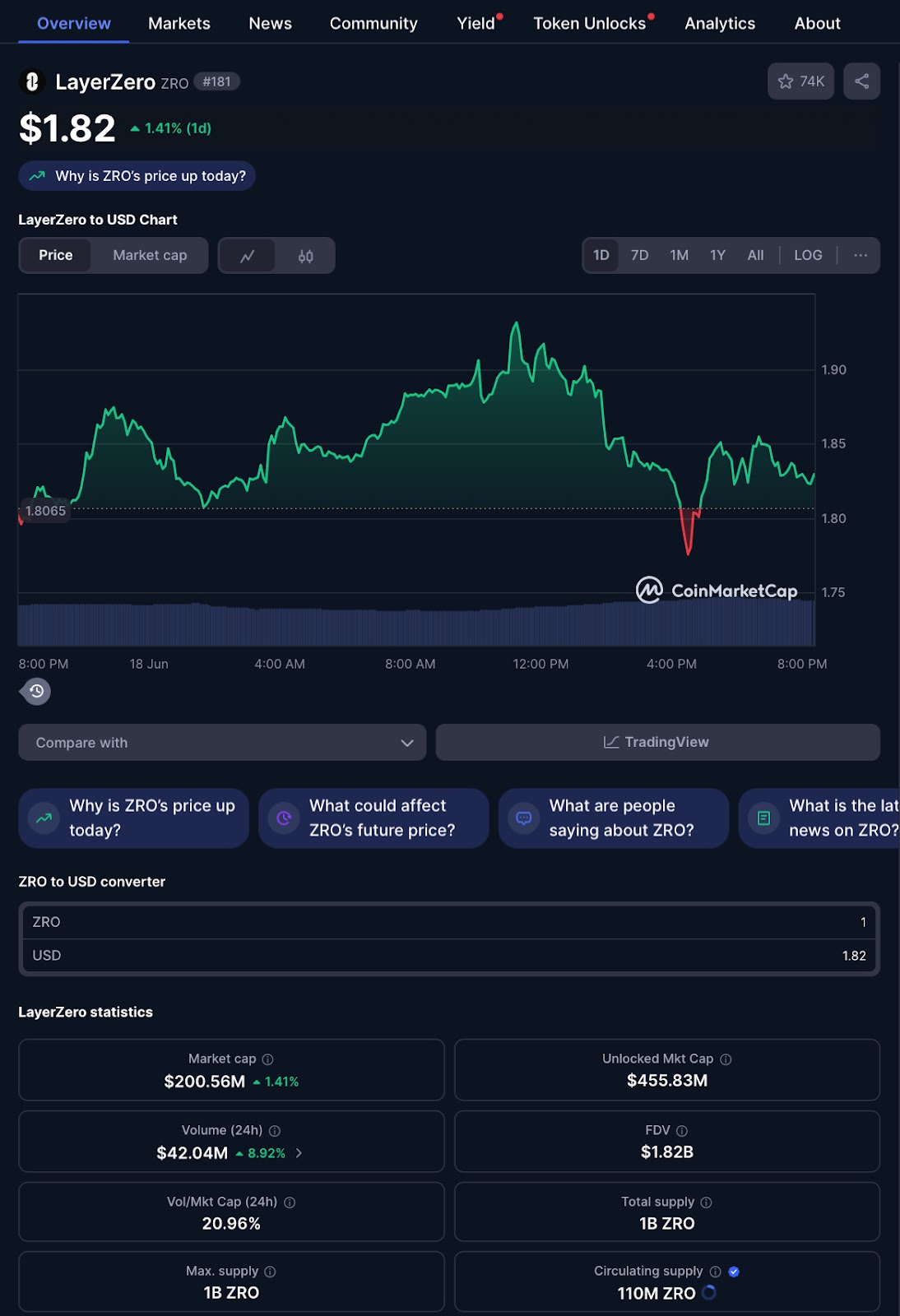Image resolution: width=900 pixels, height=1316 pixels.
Task: Click the 1.8065 price label on chart
Action: 45,511
